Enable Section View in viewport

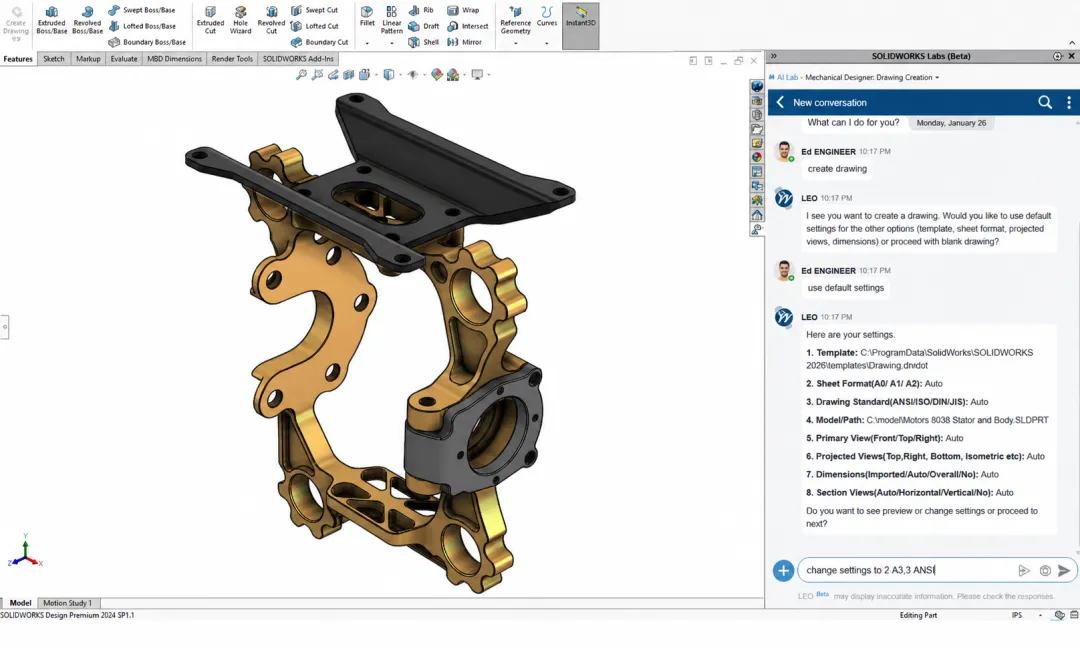[x=349, y=74]
